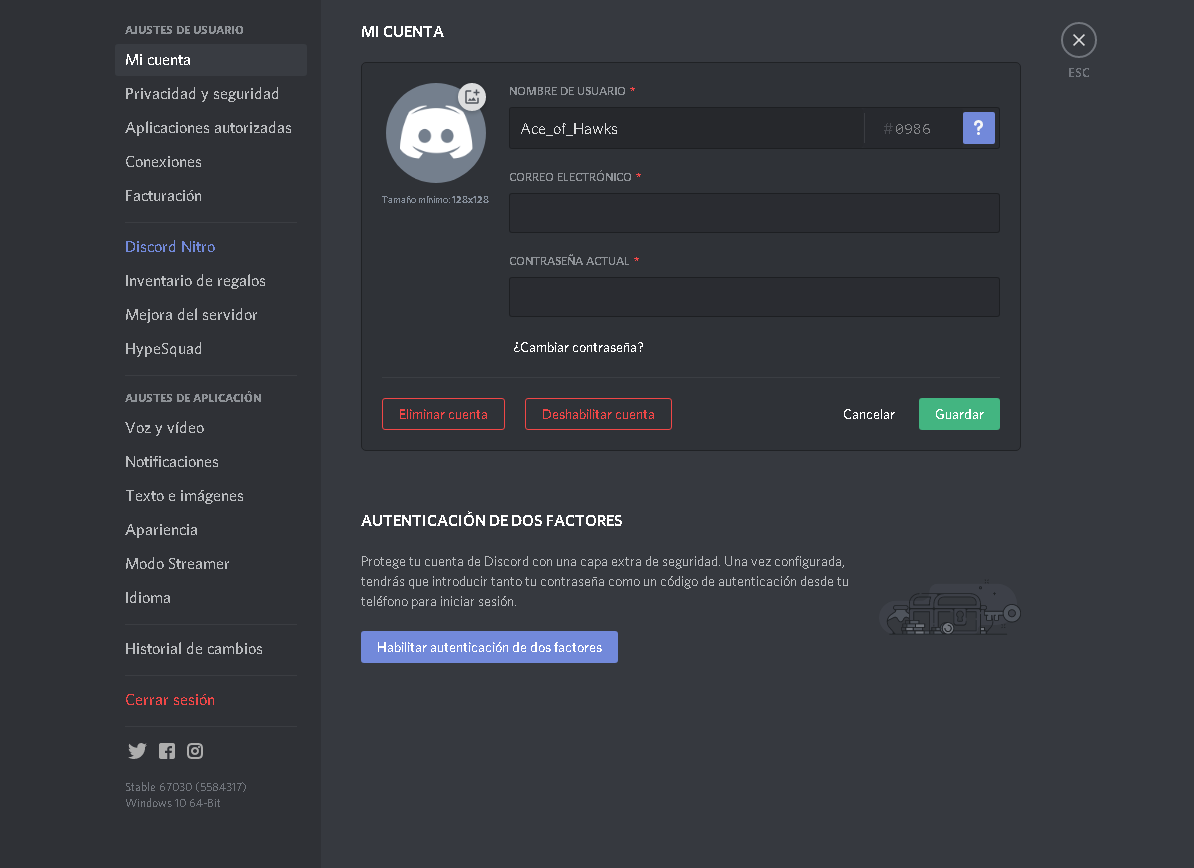Viewport: 1194px width, 868px height.
Task: Go to Aplicaciones autorizadas
Action: point(211,128)
